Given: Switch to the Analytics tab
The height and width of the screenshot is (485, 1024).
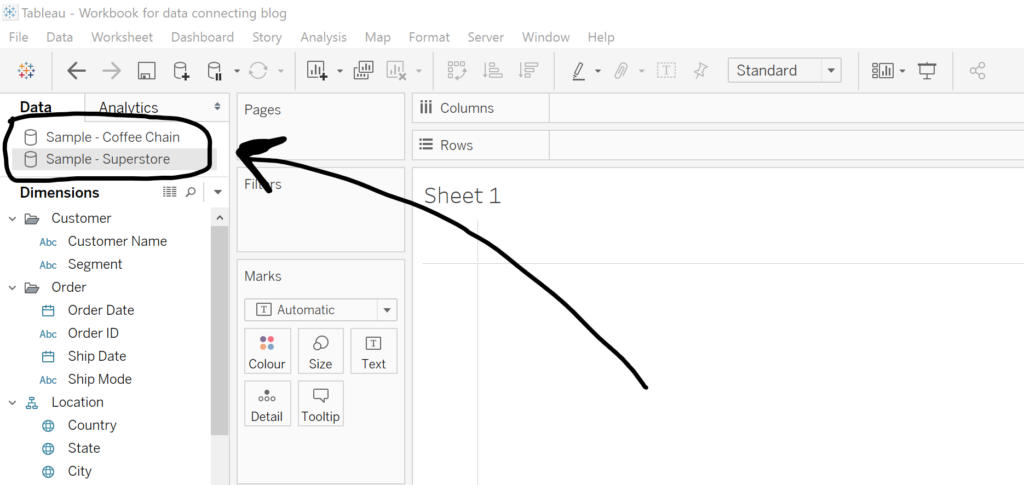Looking at the screenshot, I should pyautogui.click(x=128, y=107).
